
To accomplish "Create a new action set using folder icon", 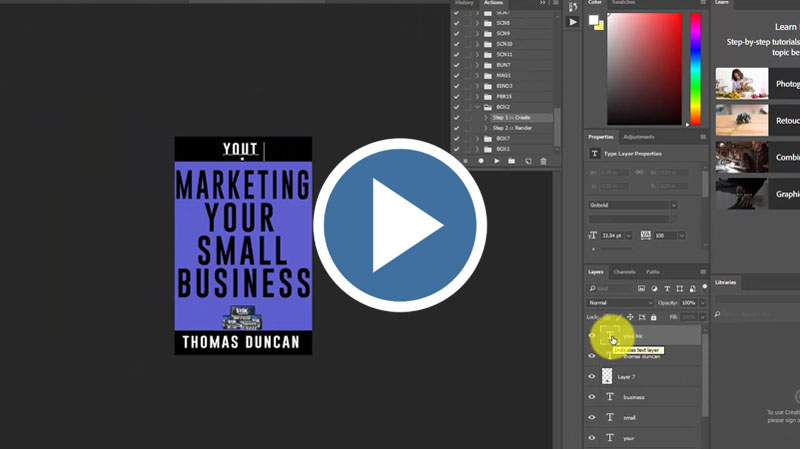I will (511, 160).
